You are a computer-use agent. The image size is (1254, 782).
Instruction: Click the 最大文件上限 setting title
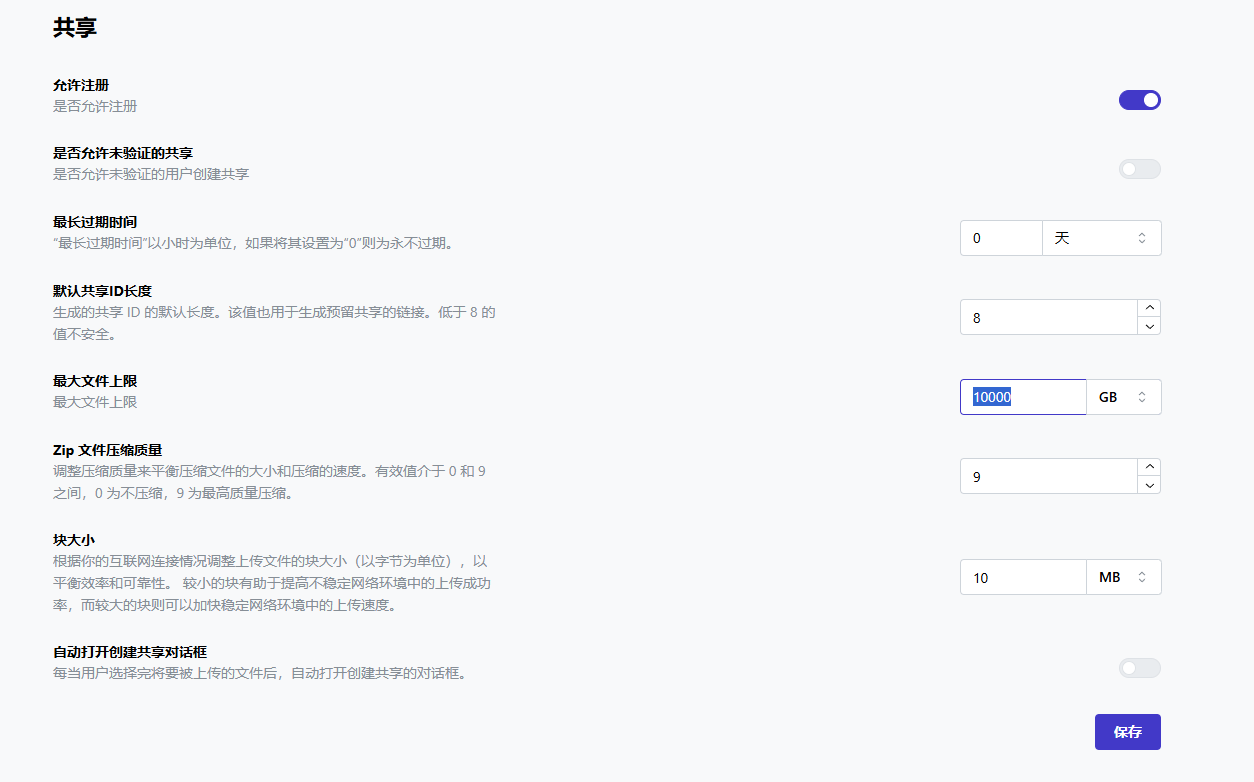coord(95,381)
